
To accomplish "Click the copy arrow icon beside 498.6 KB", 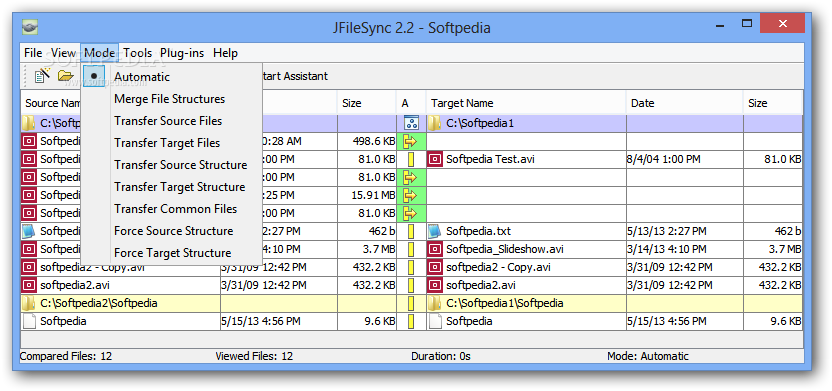I will [x=411, y=142].
